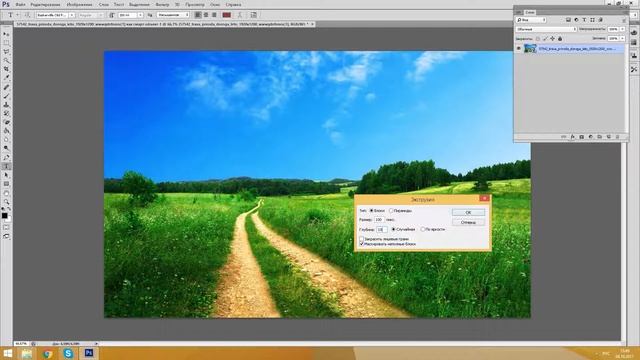Click left align text icon
The image size is (640, 360).
click(x=198, y=15)
